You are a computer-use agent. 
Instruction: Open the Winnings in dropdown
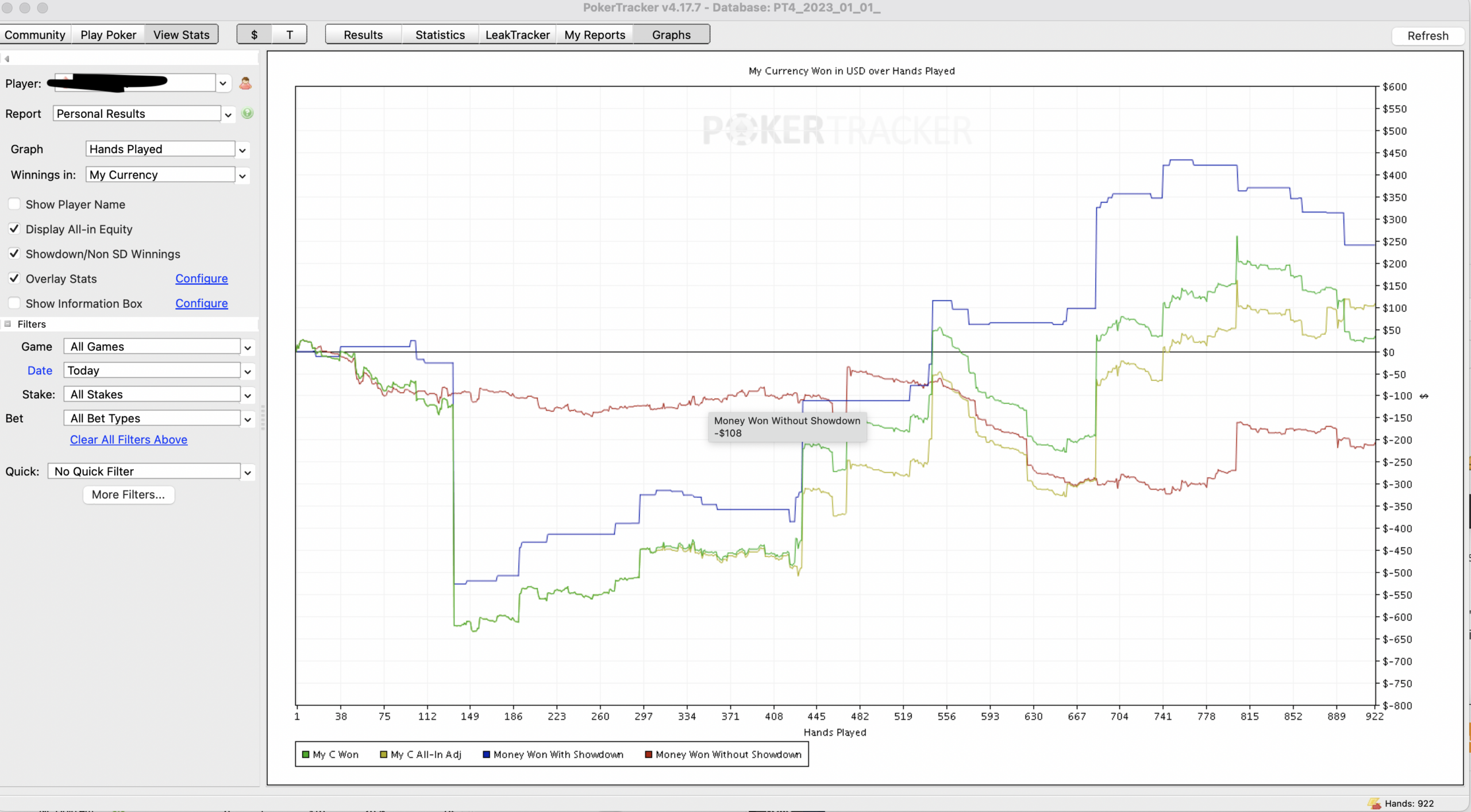tap(242, 176)
